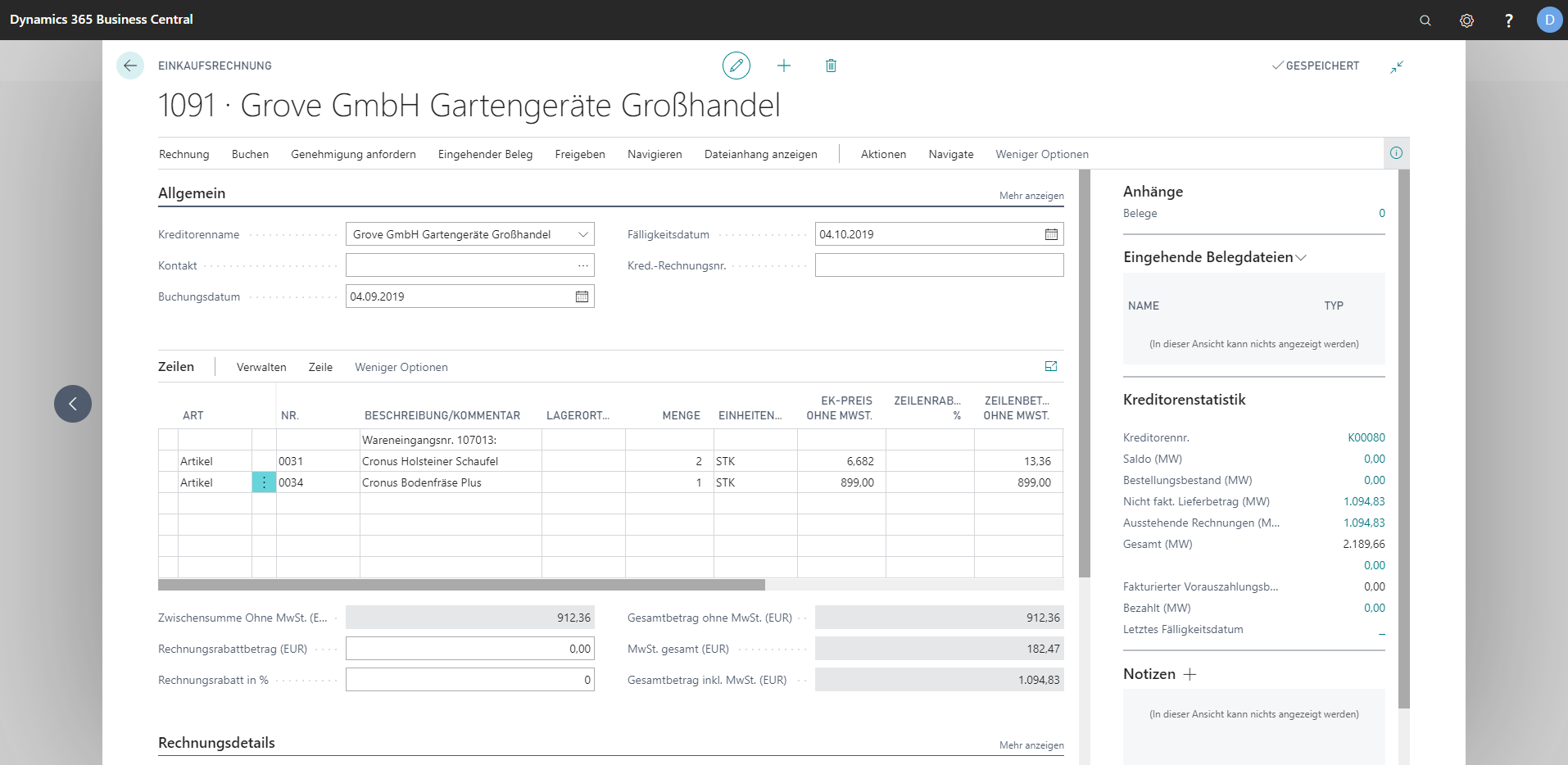Click the Kontakt lookup ellipsis
Screen dimensions: 1568x765
pos(582,265)
